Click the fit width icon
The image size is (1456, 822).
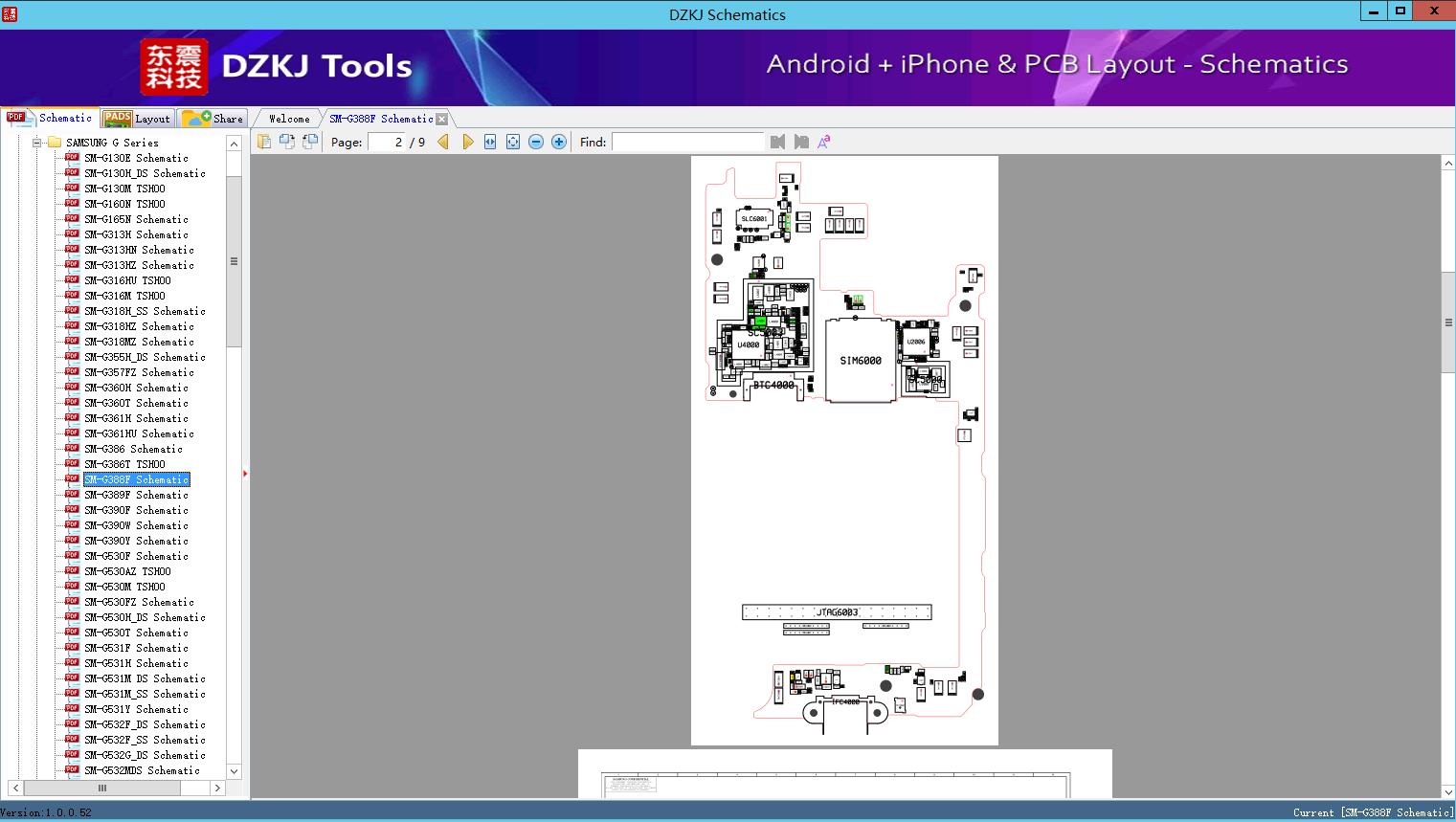[490, 142]
